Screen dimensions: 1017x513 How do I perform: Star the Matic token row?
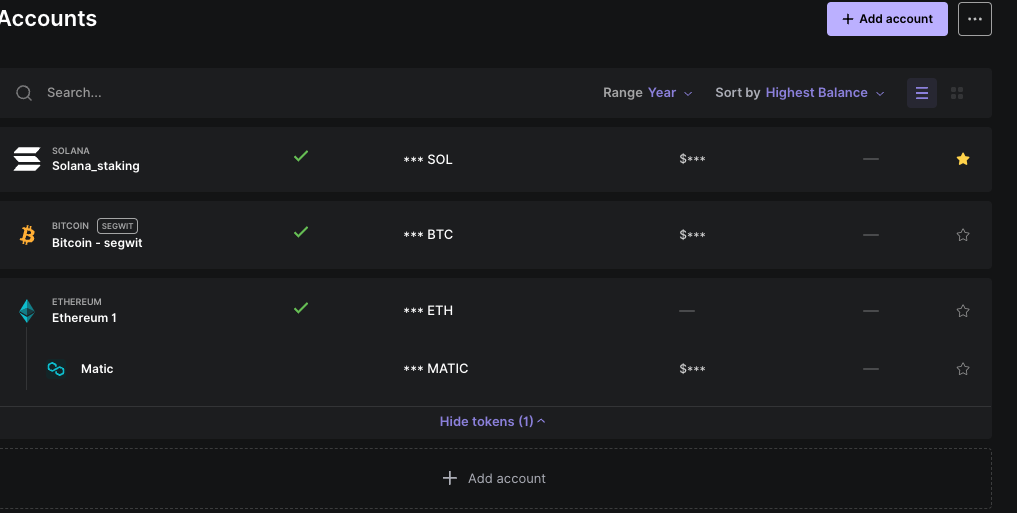click(x=963, y=369)
